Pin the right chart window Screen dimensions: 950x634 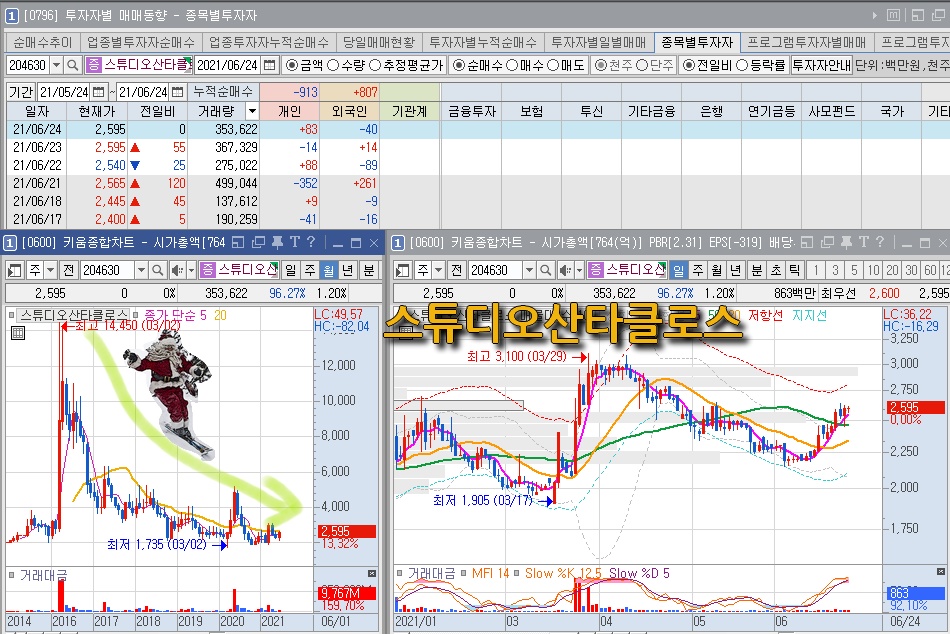point(846,243)
